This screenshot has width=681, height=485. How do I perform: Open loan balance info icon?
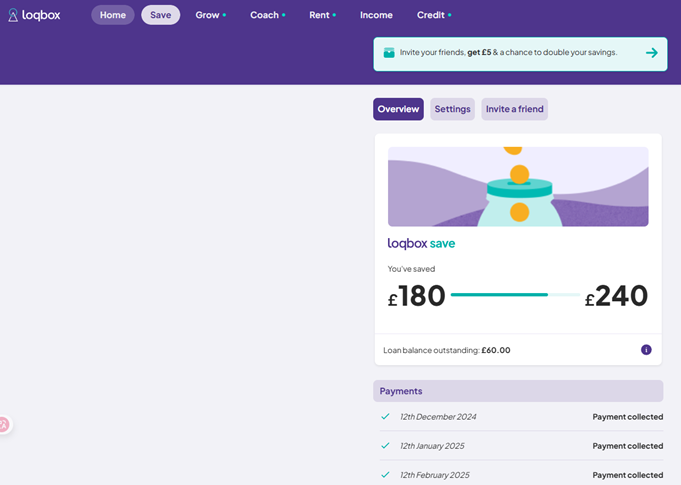[x=646, y=350]
